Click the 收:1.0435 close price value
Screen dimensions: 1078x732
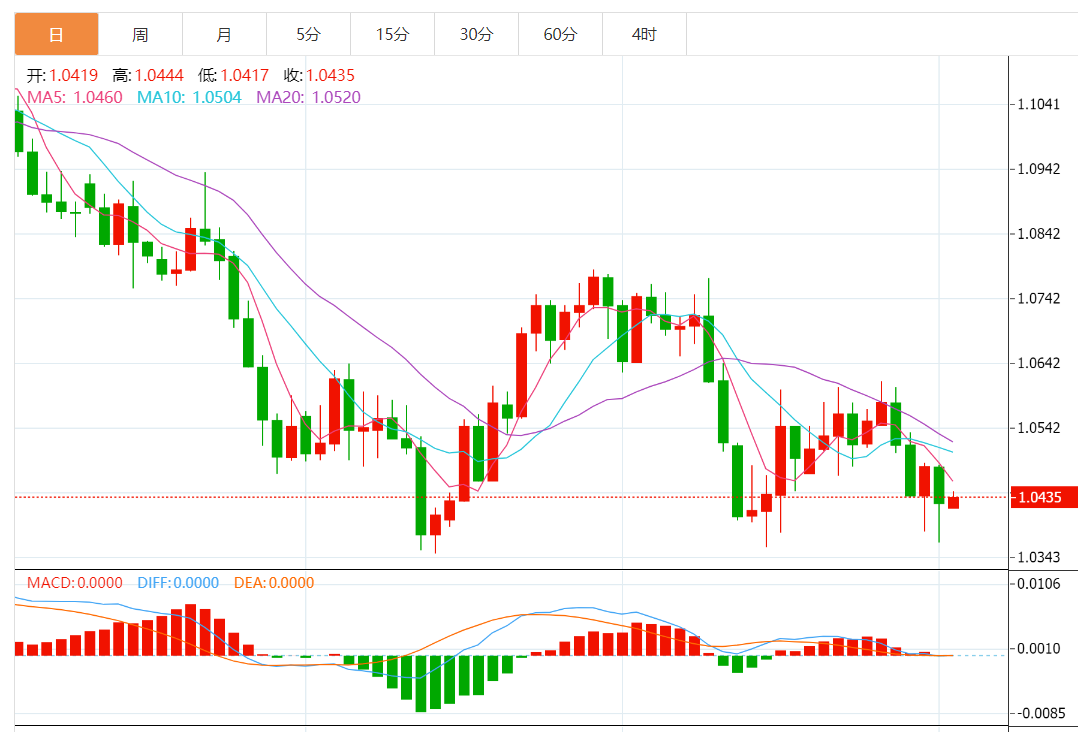[319, 75]
